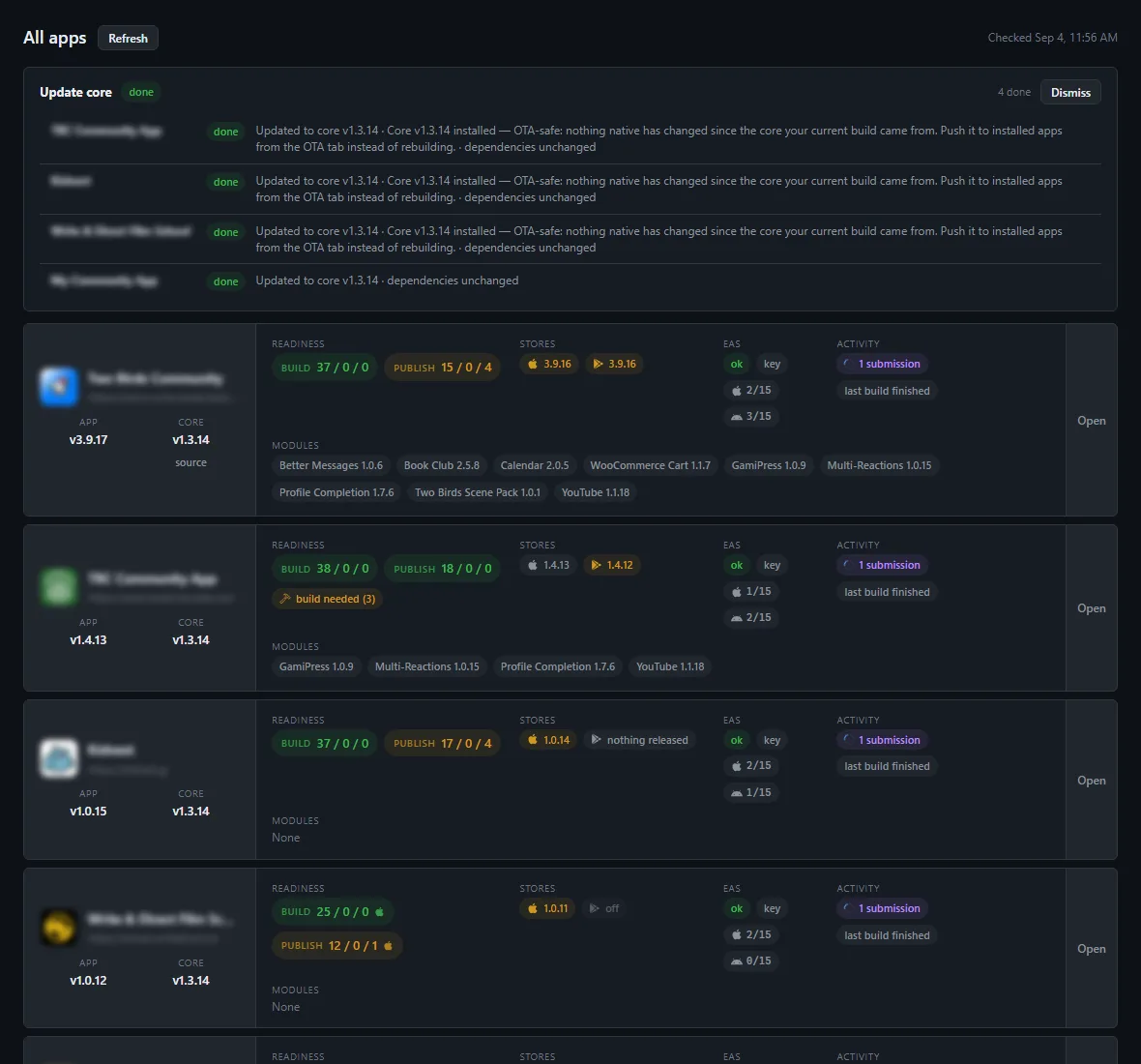
Task: Select the Calendar 2.0.5 module chip
Action: (x=535, y=465)
